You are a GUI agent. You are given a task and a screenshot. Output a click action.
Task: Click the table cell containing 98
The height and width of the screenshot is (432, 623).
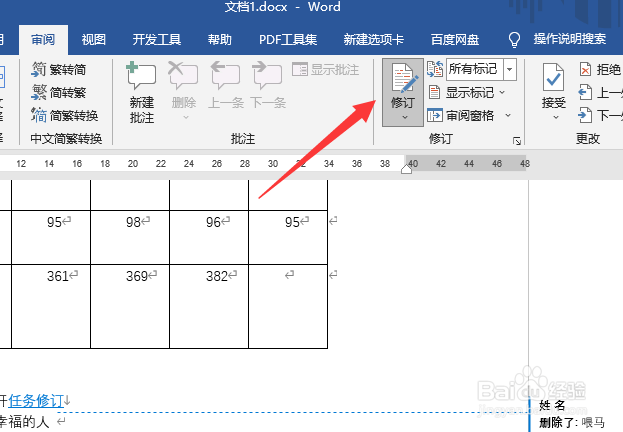click(x=130, y=238)
